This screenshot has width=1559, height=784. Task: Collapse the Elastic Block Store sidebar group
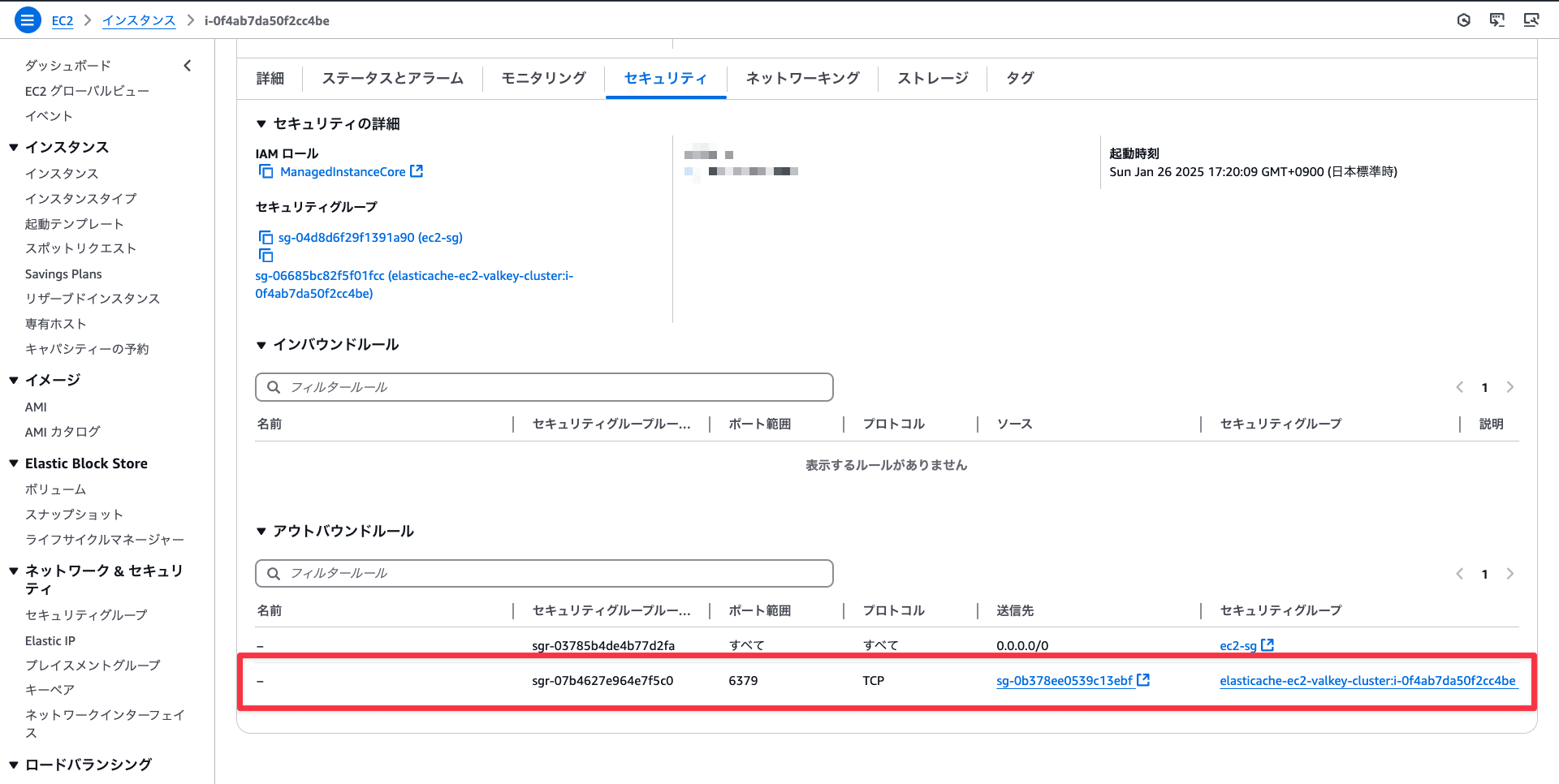click(x=14, y=463)
